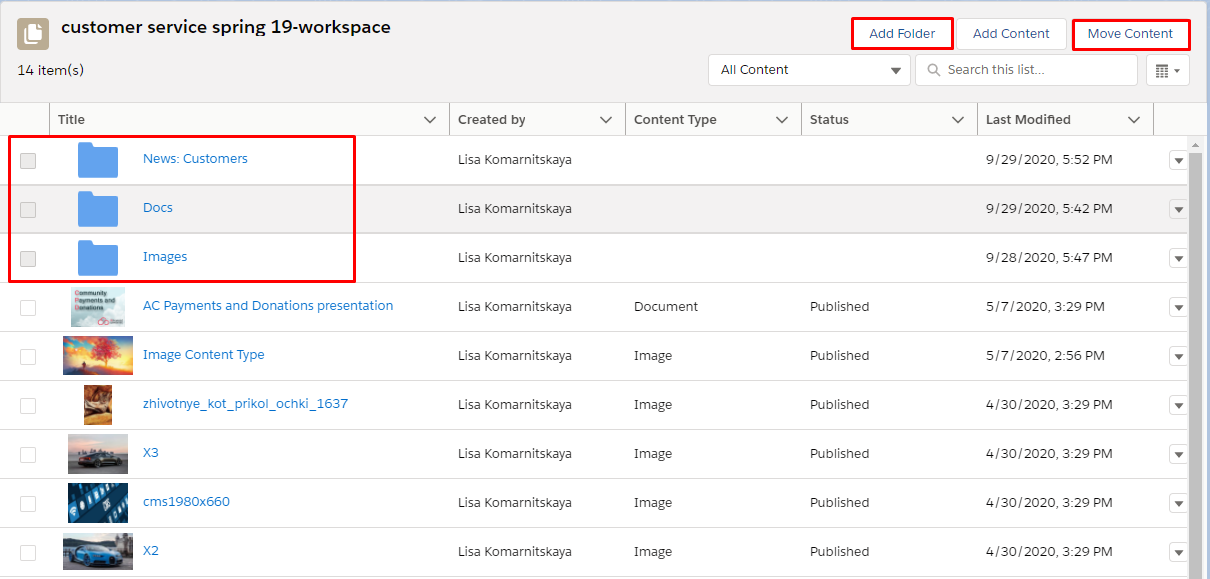
Task: Click the X3 car image thumbnail icon
Action: pyautogui.click(x=97, y=453)
